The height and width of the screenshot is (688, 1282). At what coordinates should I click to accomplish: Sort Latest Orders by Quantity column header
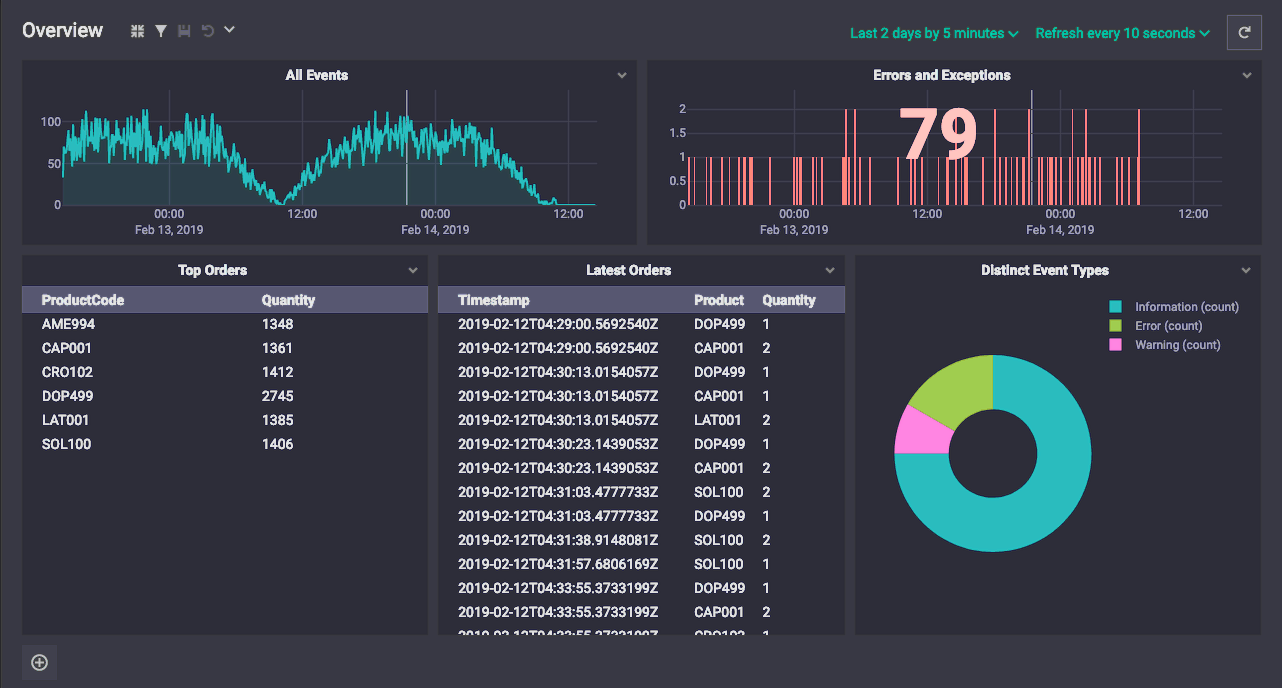pyautogui.click(x=789, y=300)
